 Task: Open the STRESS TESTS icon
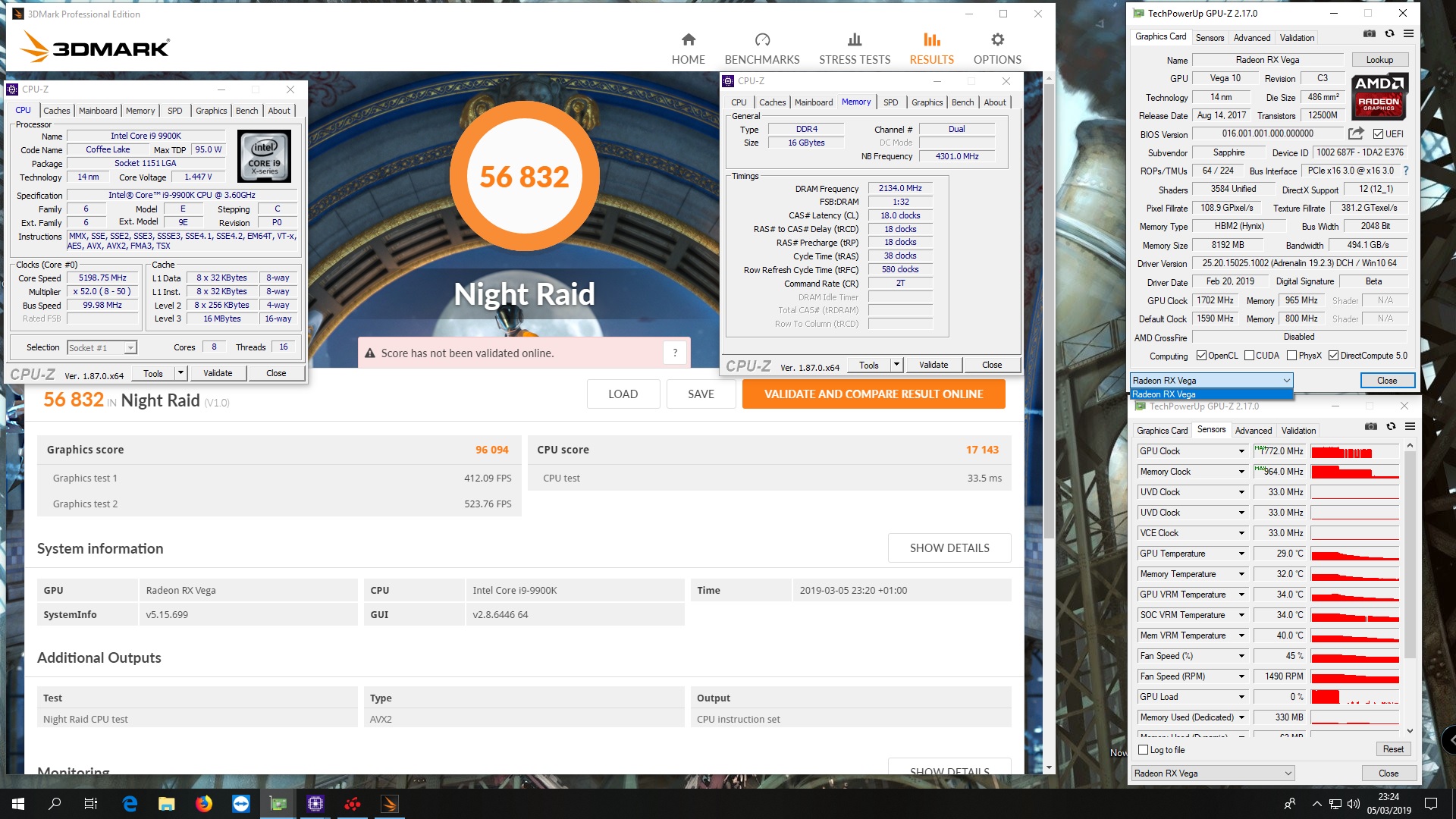[x=855, y=39]
